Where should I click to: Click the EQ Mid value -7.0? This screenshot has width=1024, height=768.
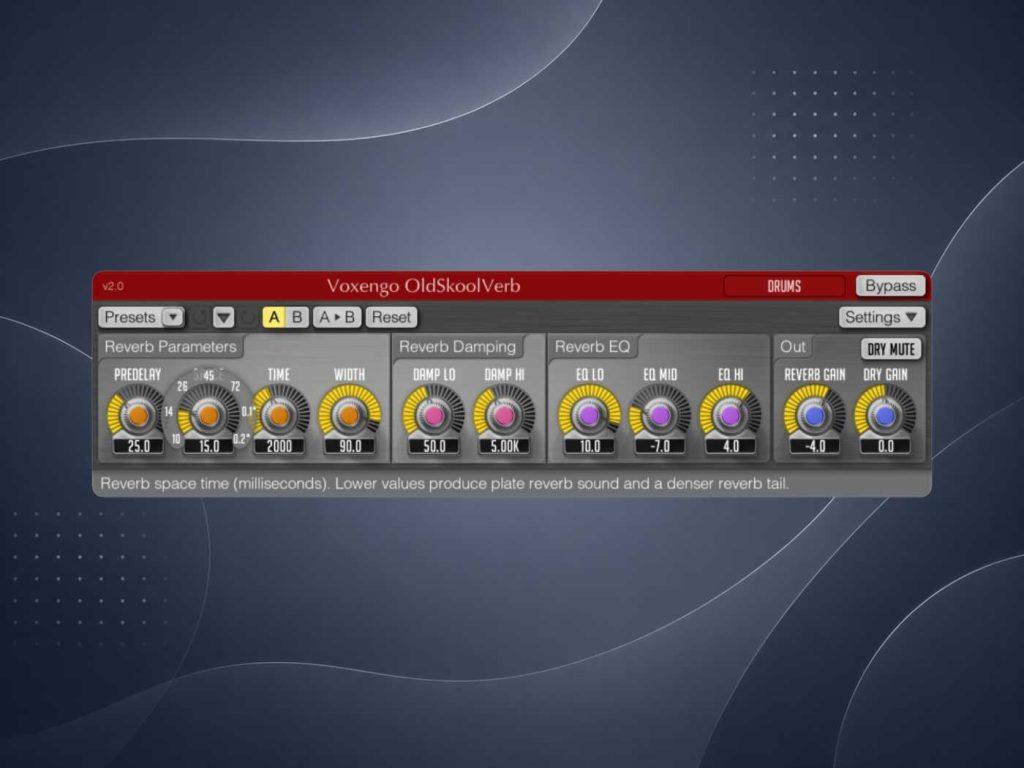coord(660,447)
